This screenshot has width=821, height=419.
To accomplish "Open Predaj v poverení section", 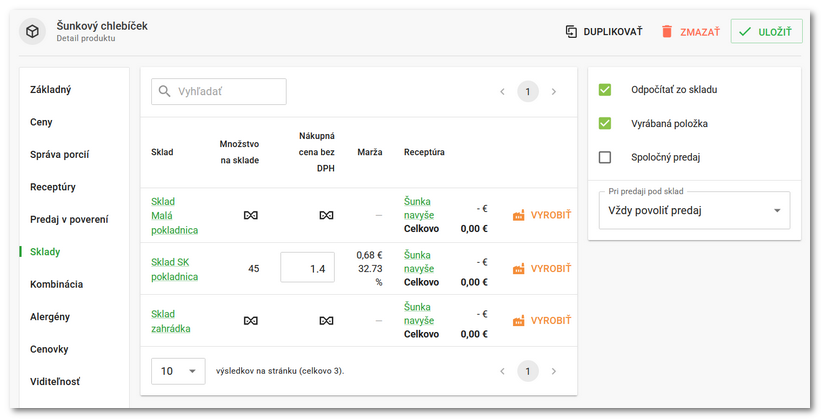I will click(x=69, y=219).
